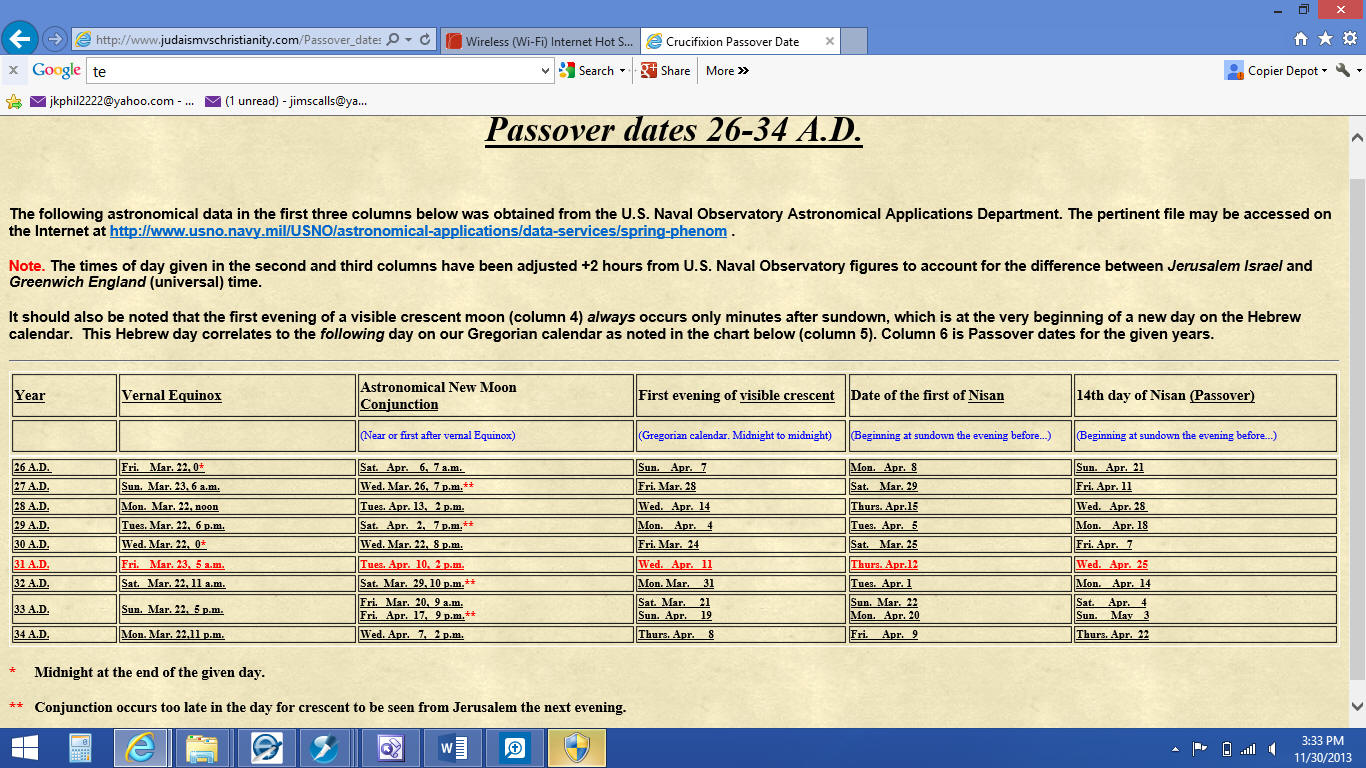Viewport: 1366px width, 768px height.
Task: Close the Google toolbar with the X
Action: 13,70
